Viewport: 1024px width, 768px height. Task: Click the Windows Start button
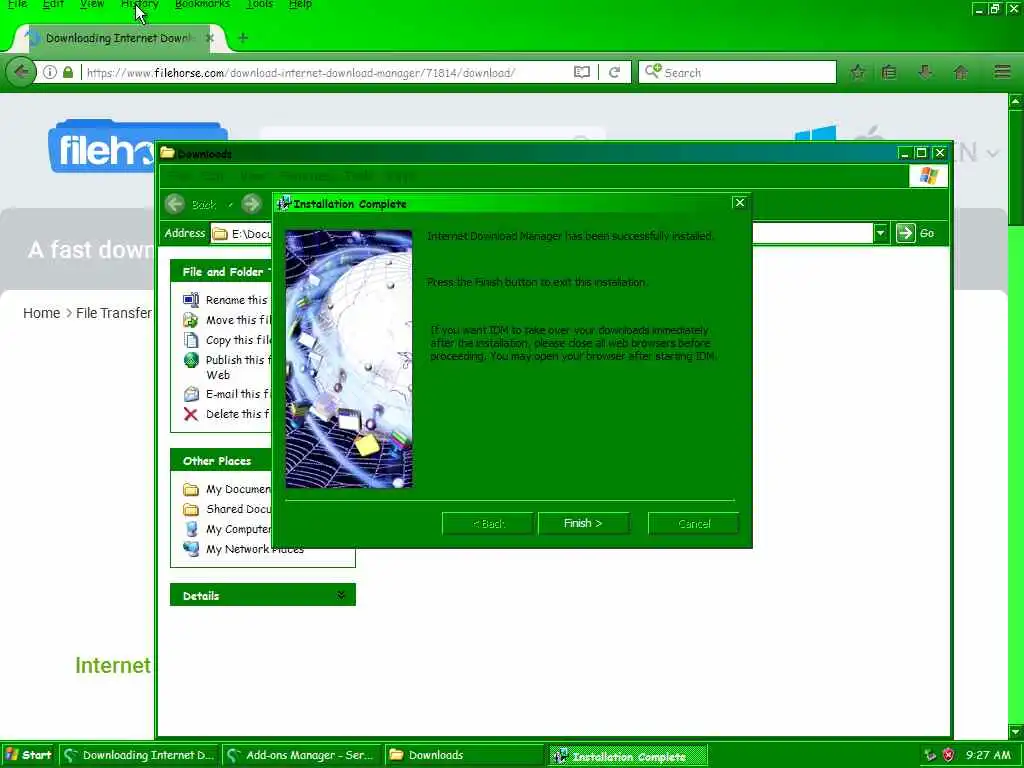28,755
